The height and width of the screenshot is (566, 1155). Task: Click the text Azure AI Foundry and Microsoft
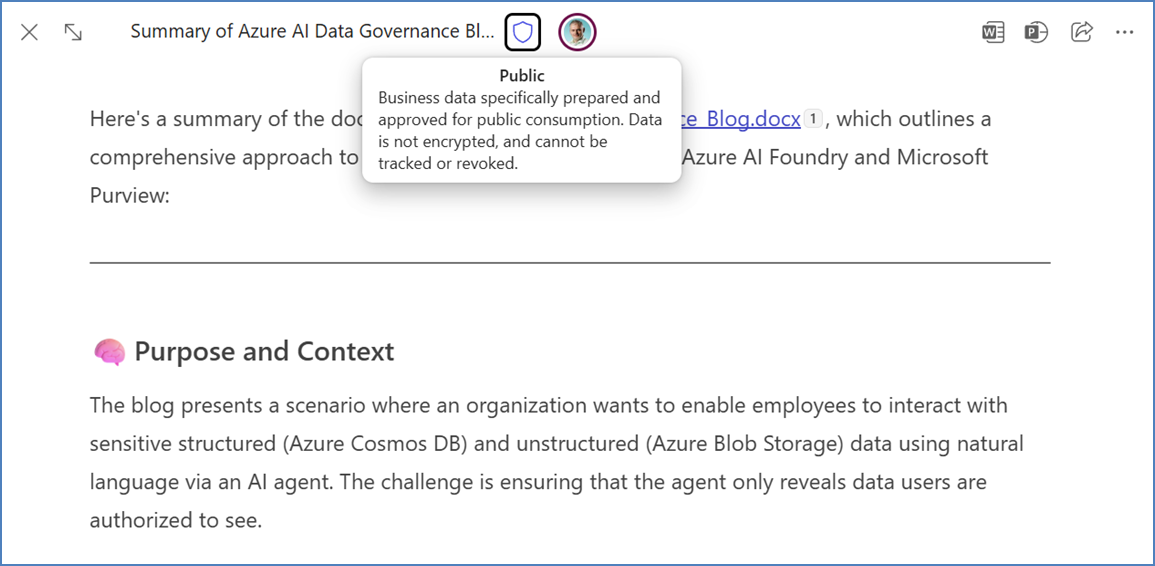pos(836,157)
